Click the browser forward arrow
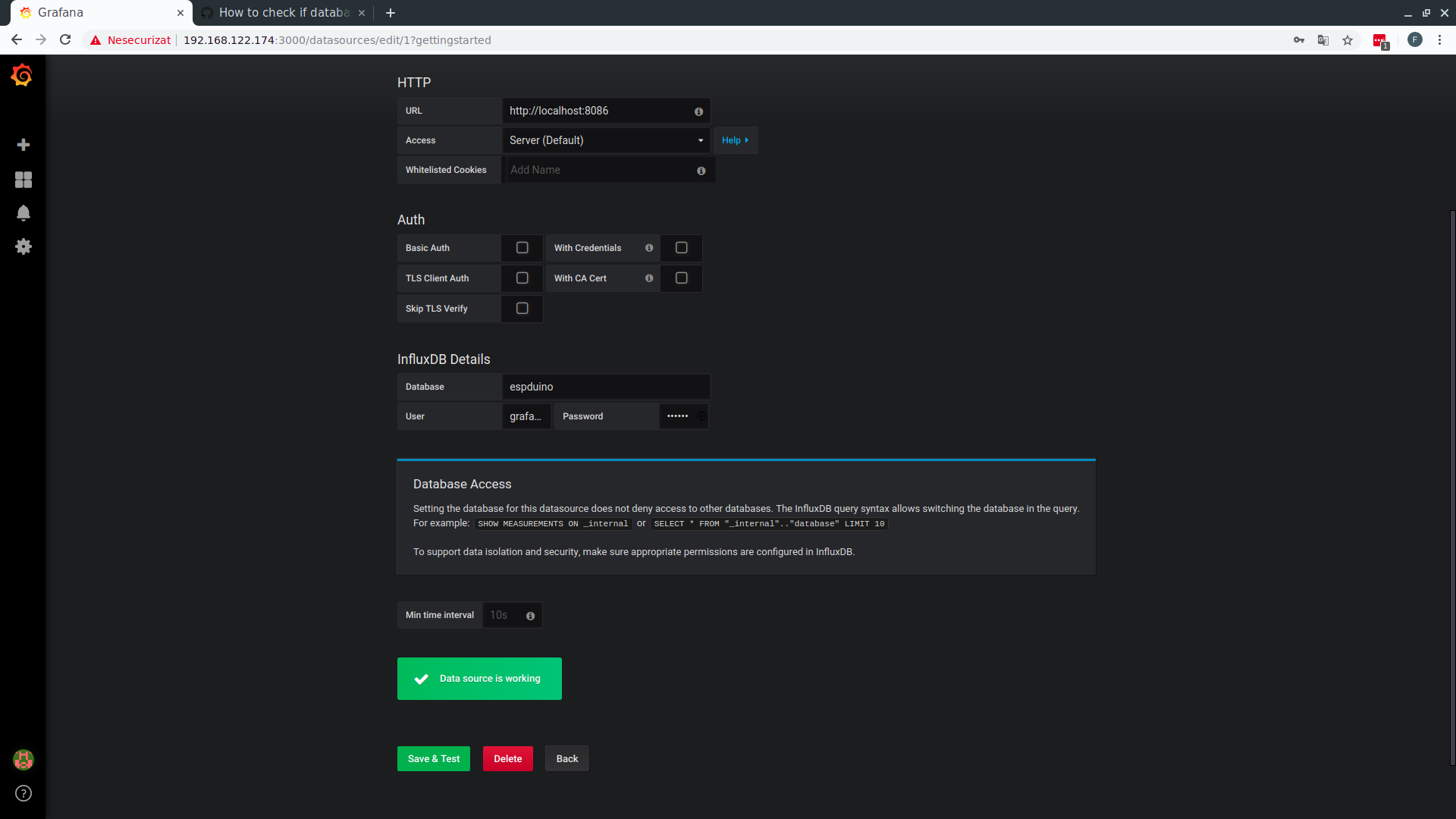The image size is (1456, 819). pyautogui.click(x=41, y=40)
